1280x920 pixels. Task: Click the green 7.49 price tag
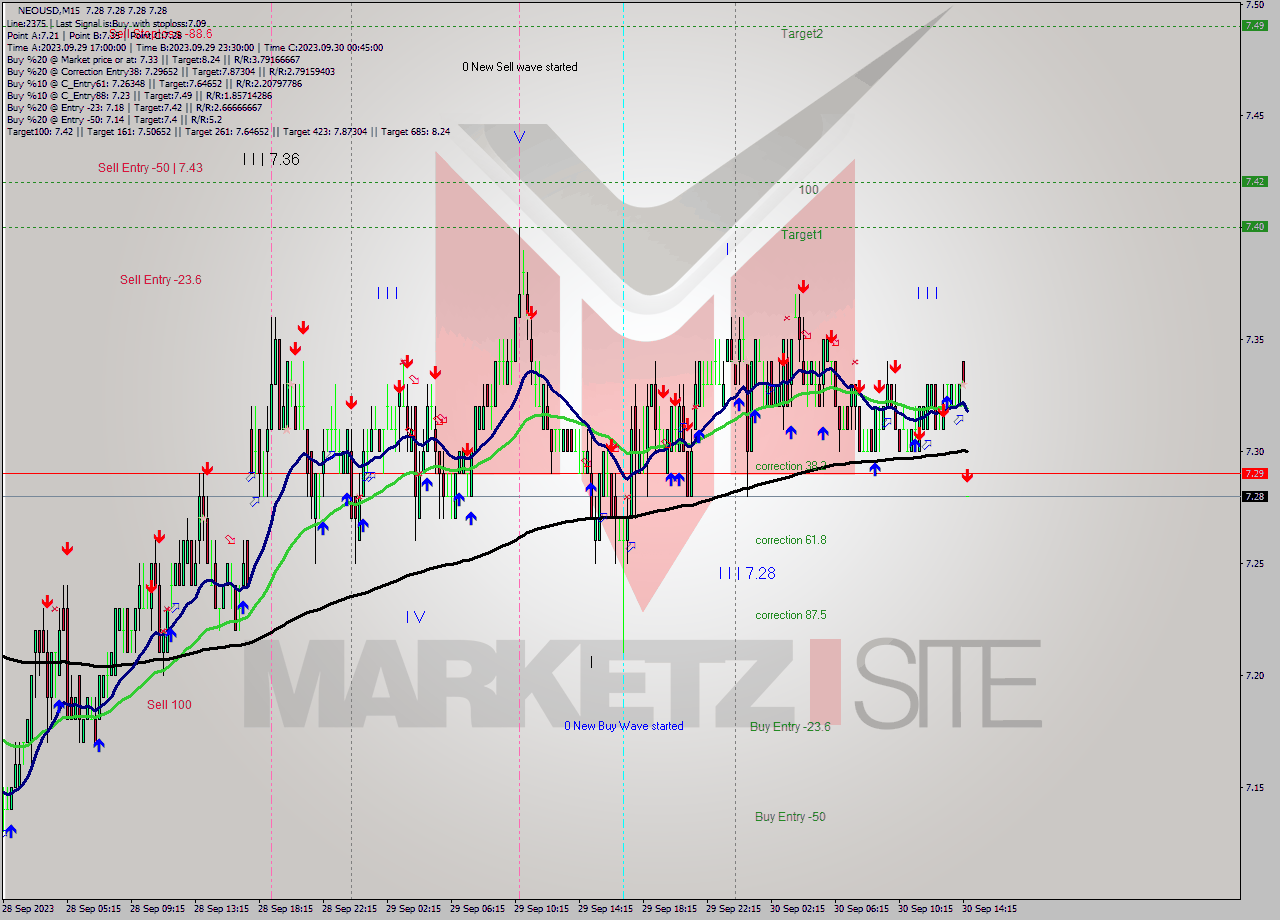point(1254,26)
